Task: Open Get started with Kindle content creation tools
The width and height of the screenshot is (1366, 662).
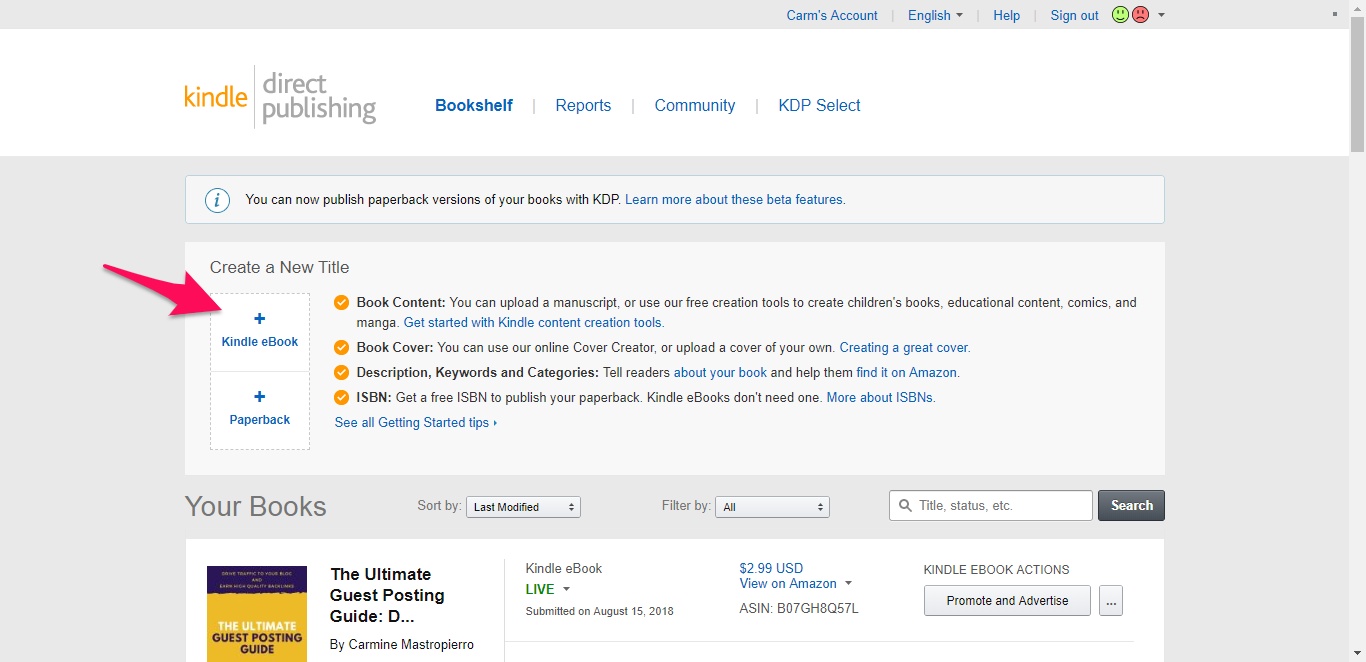Action: click(x=533, y=323)
